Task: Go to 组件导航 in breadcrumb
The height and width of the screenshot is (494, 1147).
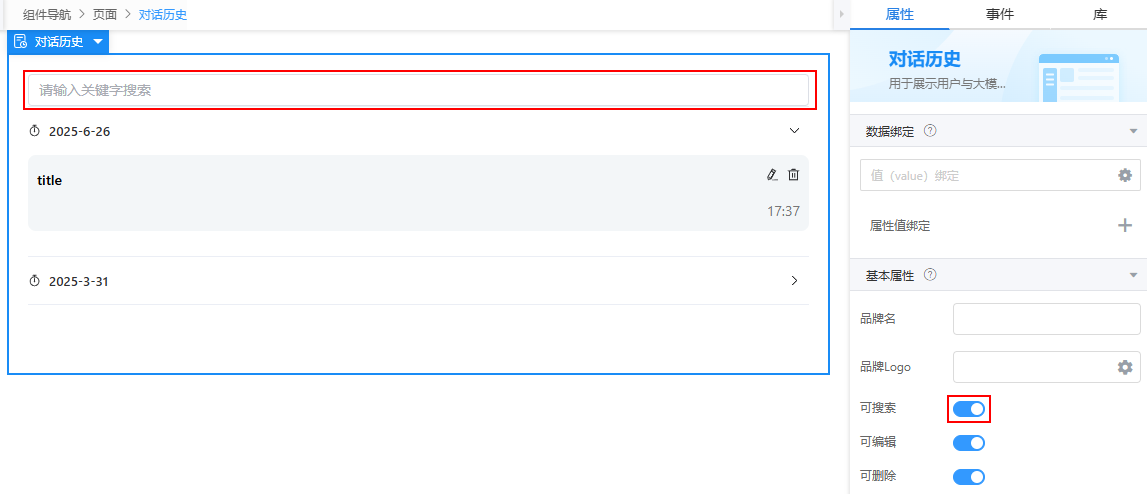Action: tap(48, 15)
